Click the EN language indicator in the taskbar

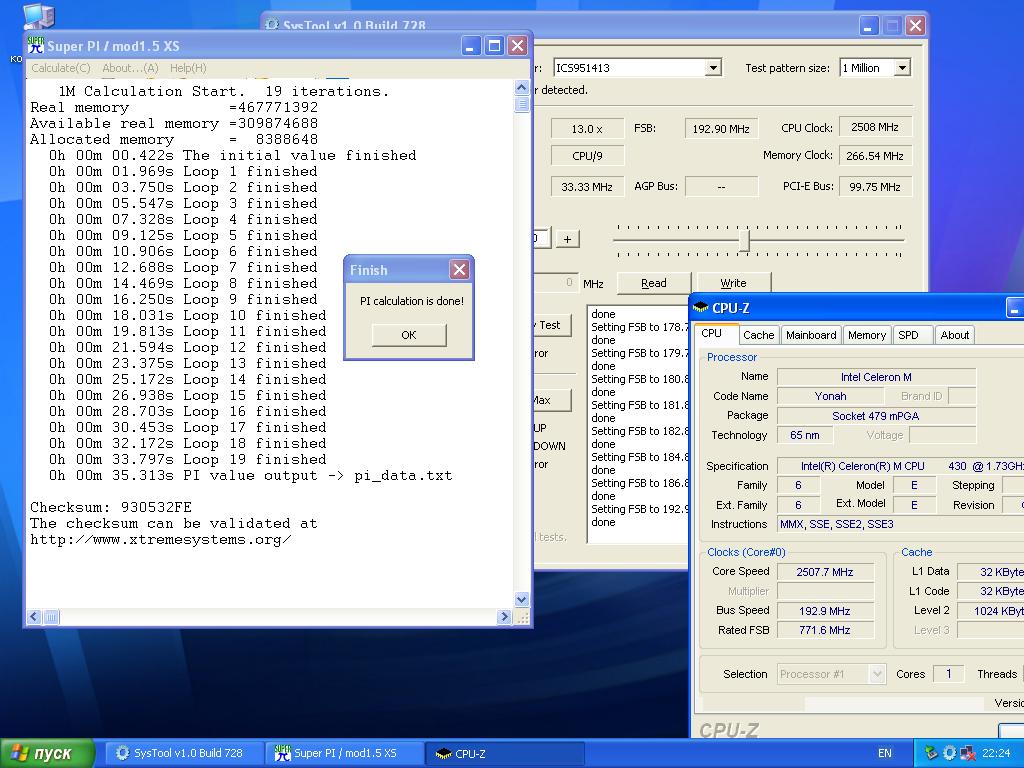[x=884, y=753]
